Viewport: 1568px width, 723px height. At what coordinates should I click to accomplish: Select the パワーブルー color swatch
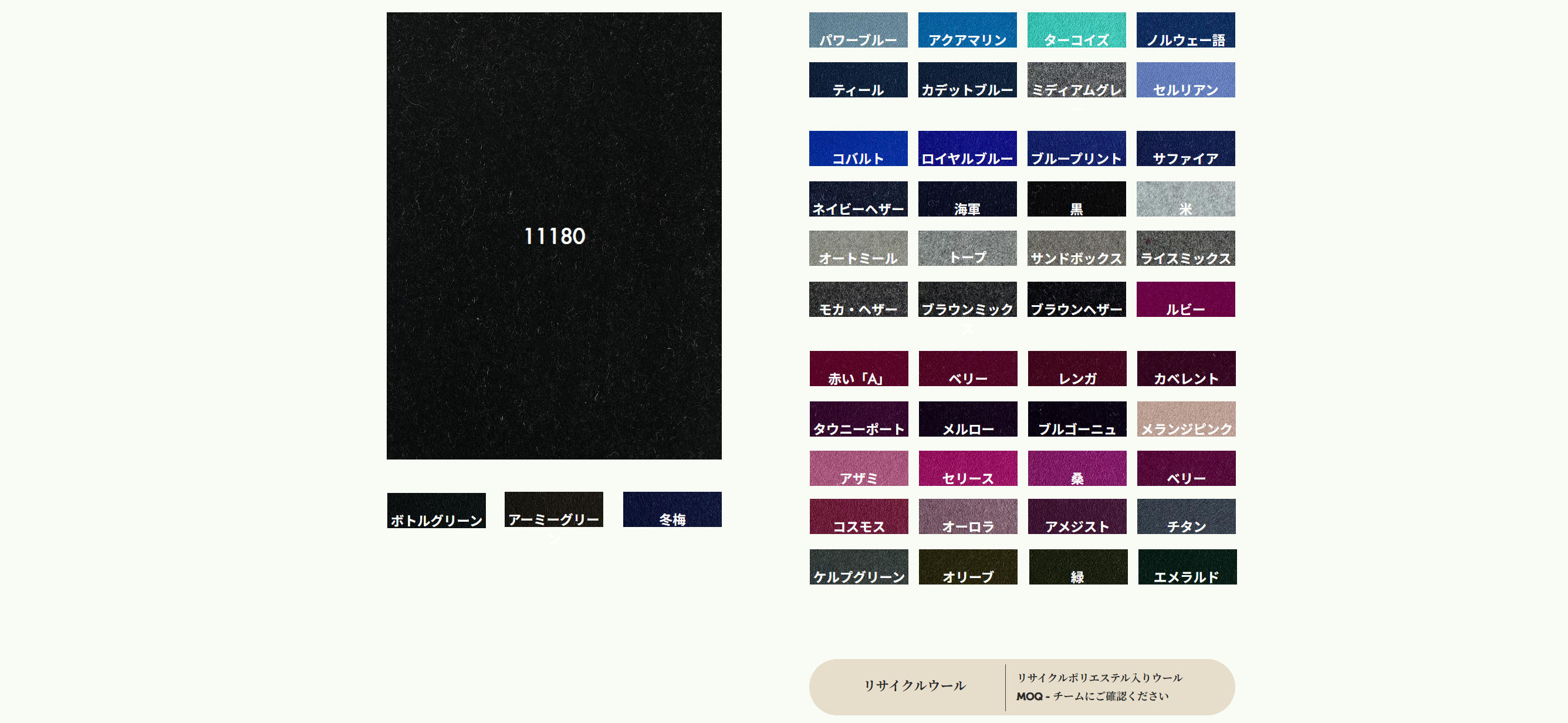click(x=858, y=30)
